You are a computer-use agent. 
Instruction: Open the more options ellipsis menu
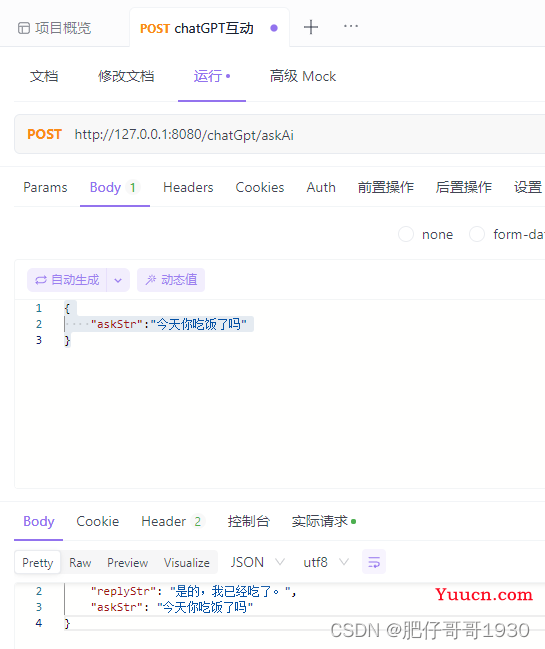click(351, 26)
